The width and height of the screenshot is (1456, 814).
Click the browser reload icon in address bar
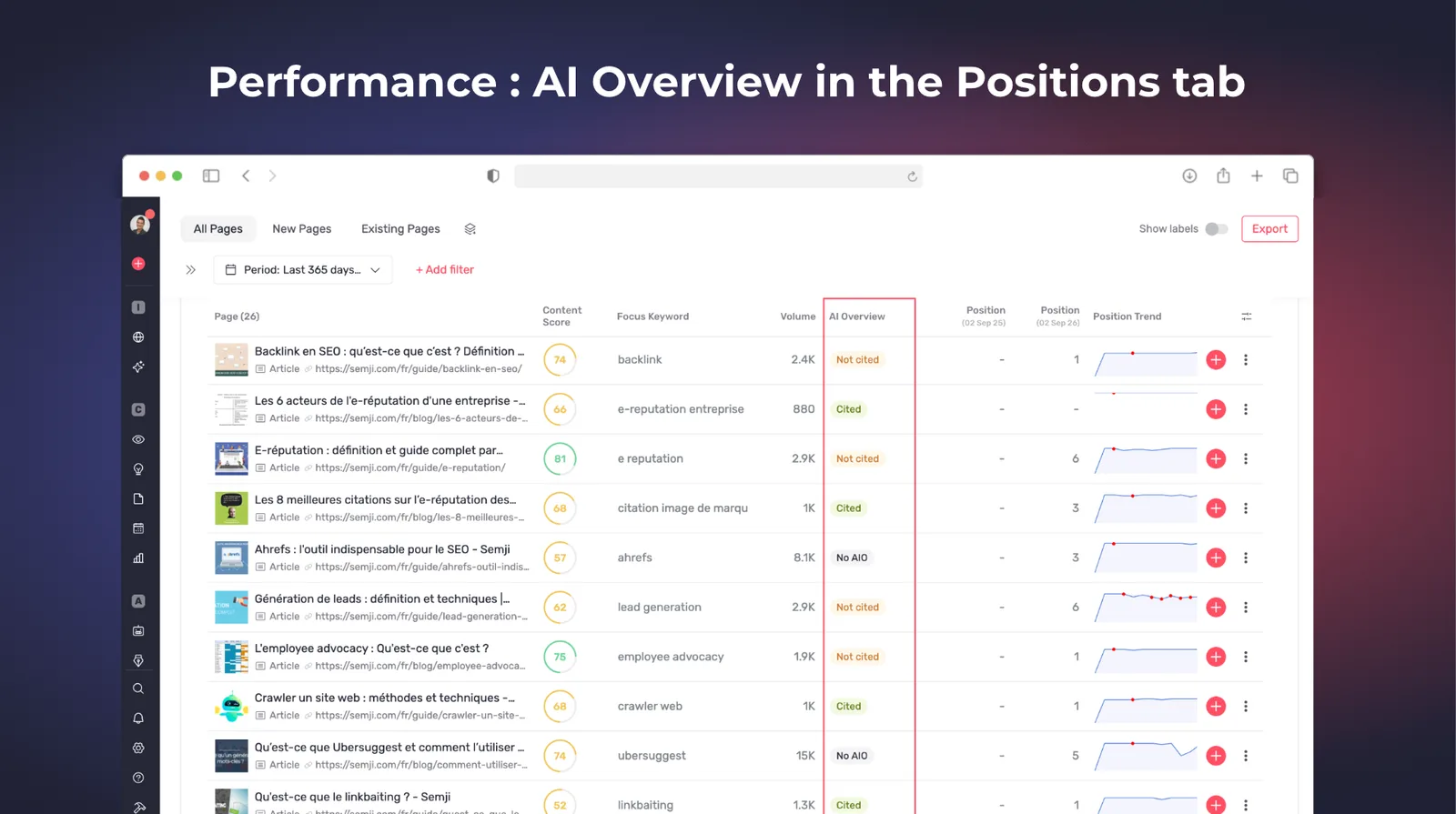(912, 176)
